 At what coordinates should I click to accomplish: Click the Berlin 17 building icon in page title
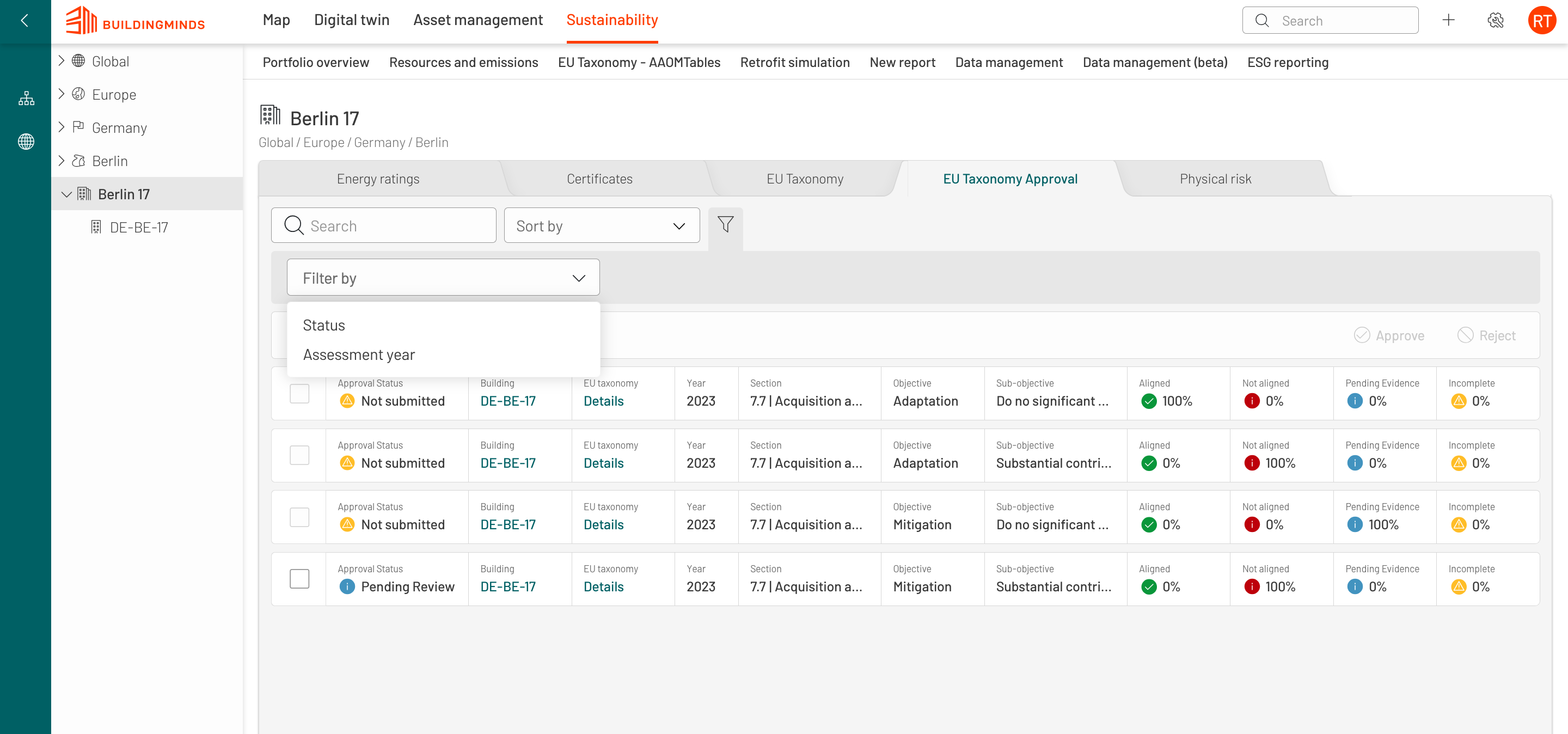click(270, 115)
